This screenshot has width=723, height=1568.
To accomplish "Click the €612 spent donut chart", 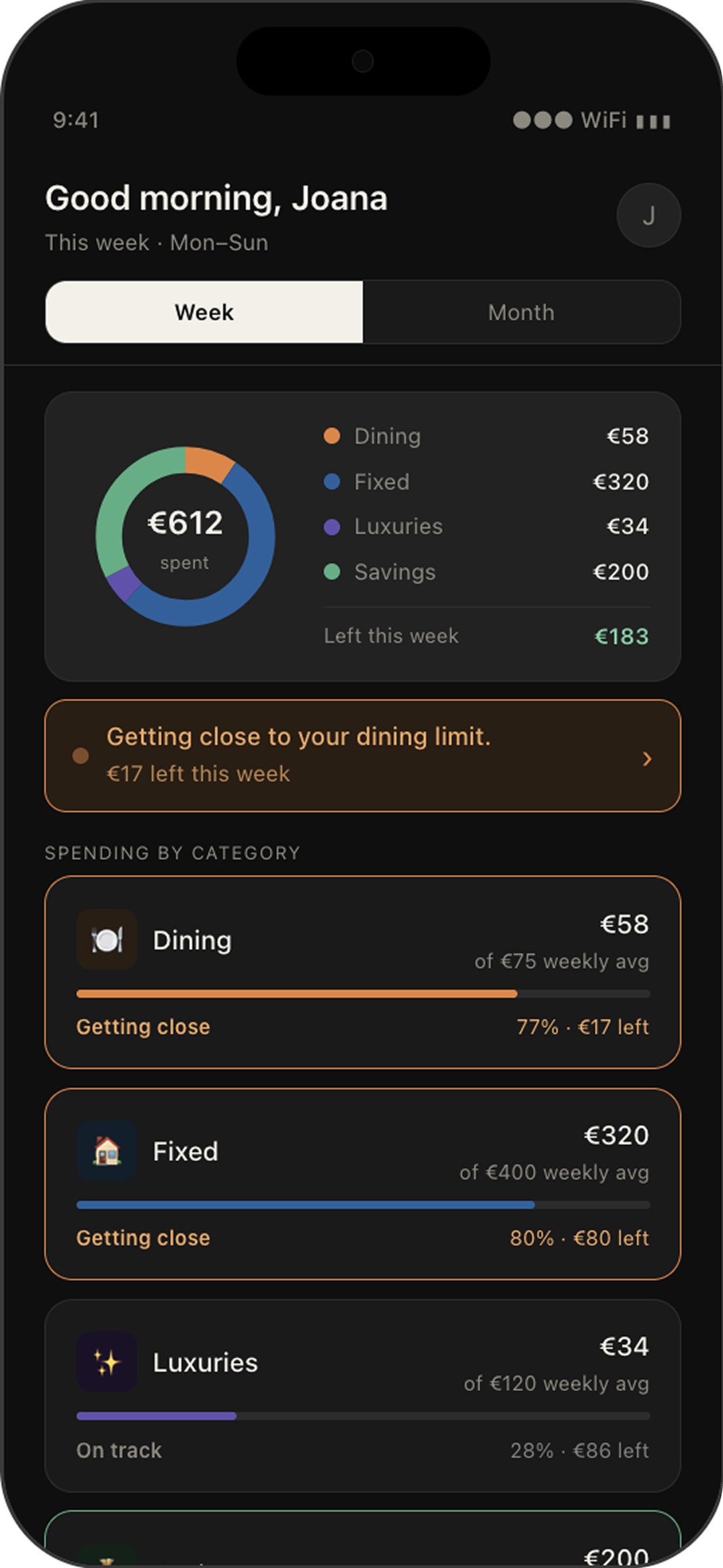I will pyautogui.click(x=185, y=537).
